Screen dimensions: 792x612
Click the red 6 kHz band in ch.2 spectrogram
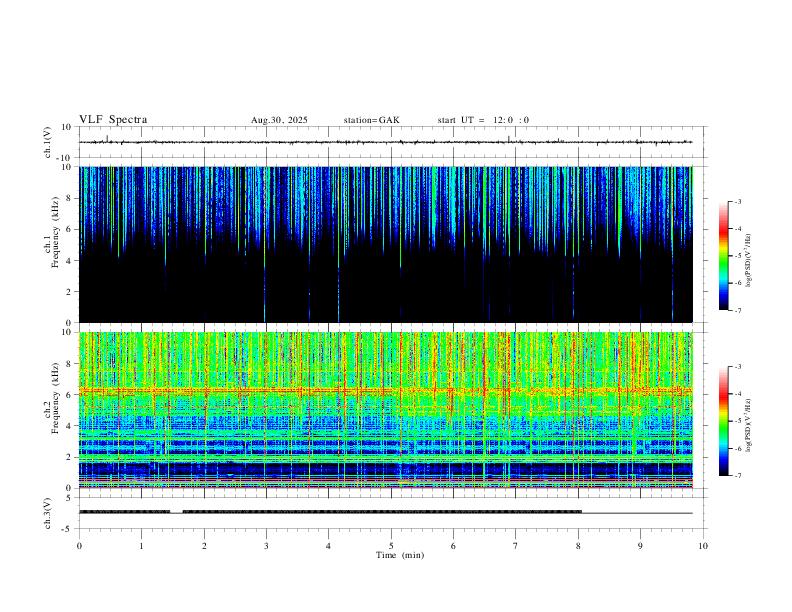pyautogui.click(x=386, y=390)
